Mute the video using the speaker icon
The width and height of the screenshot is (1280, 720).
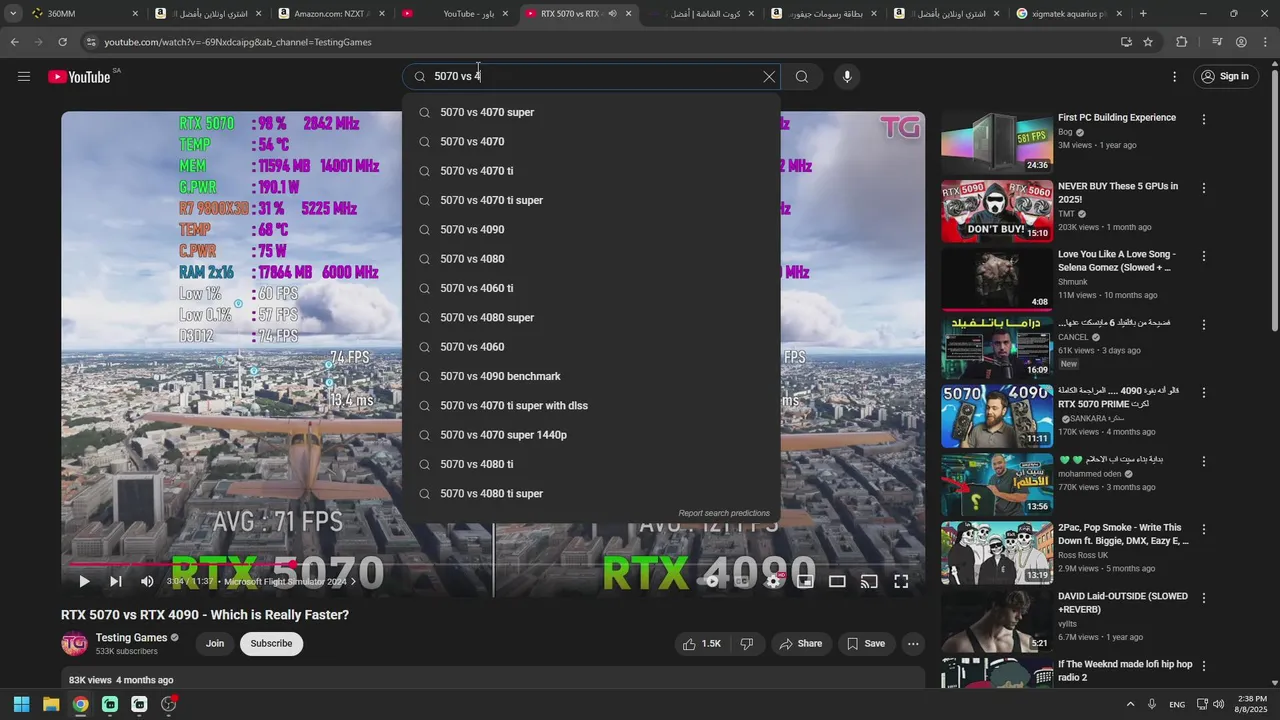pos(147,581)
